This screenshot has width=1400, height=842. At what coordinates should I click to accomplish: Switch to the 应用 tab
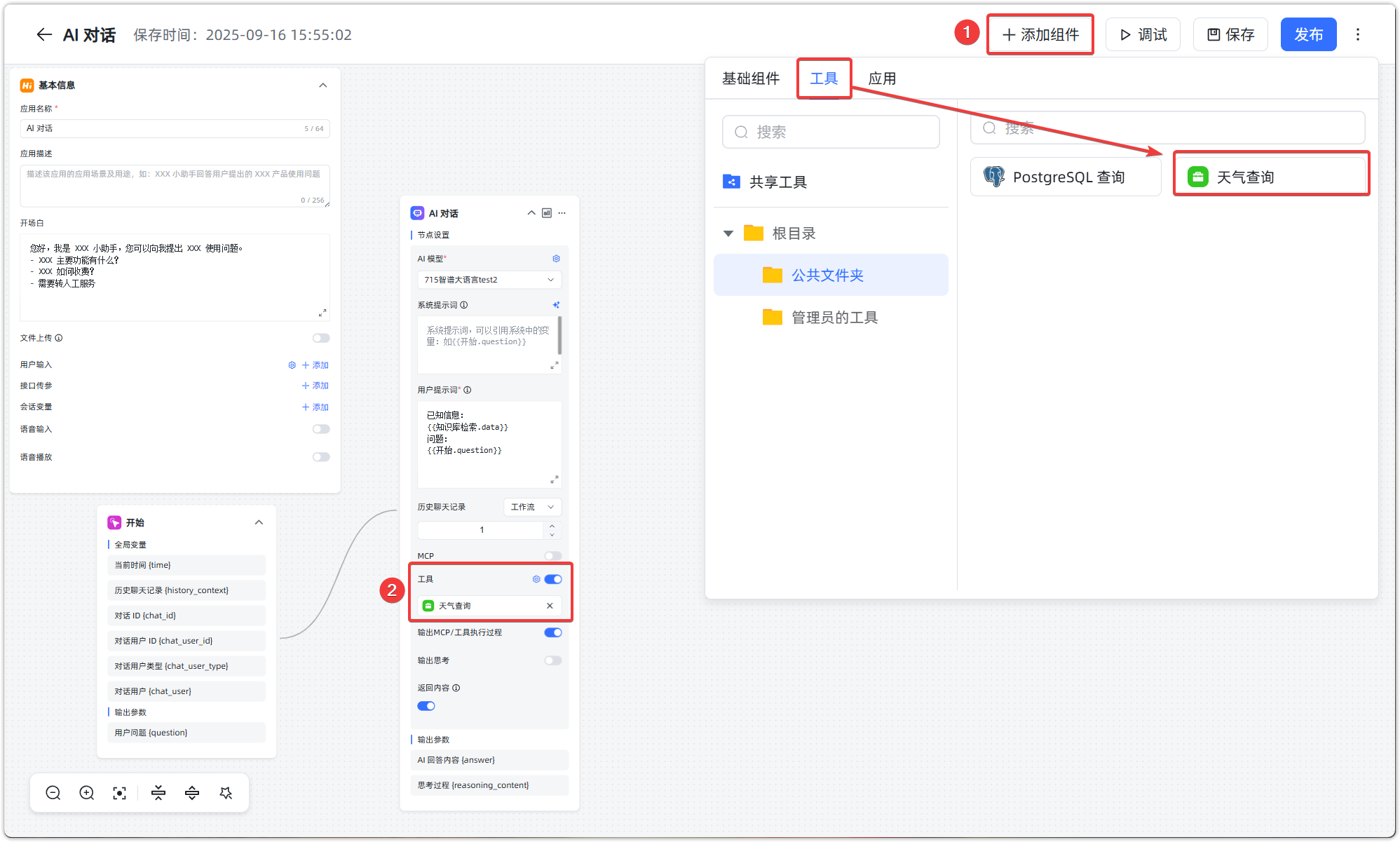pyautogui.click(x=882, y=79)
